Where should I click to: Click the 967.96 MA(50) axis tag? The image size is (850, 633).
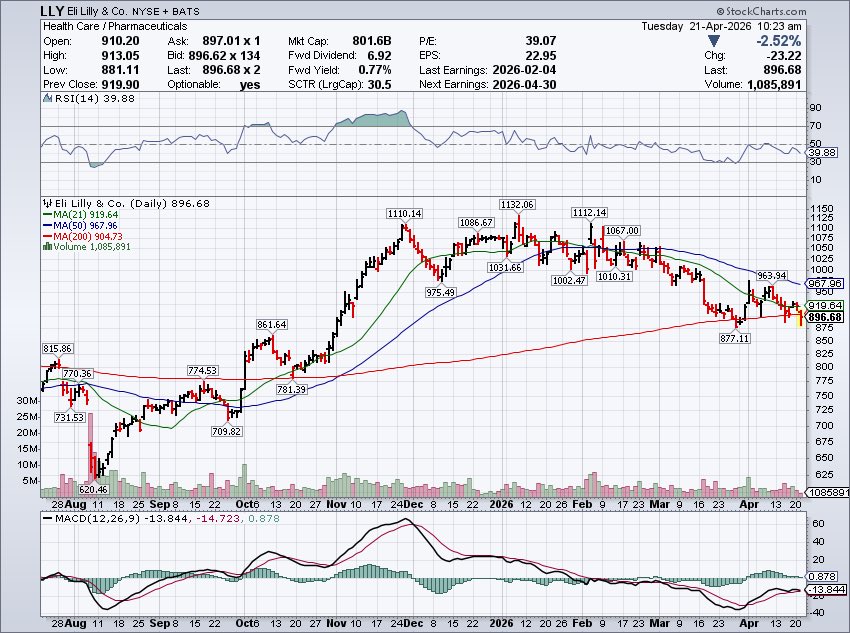825,283
